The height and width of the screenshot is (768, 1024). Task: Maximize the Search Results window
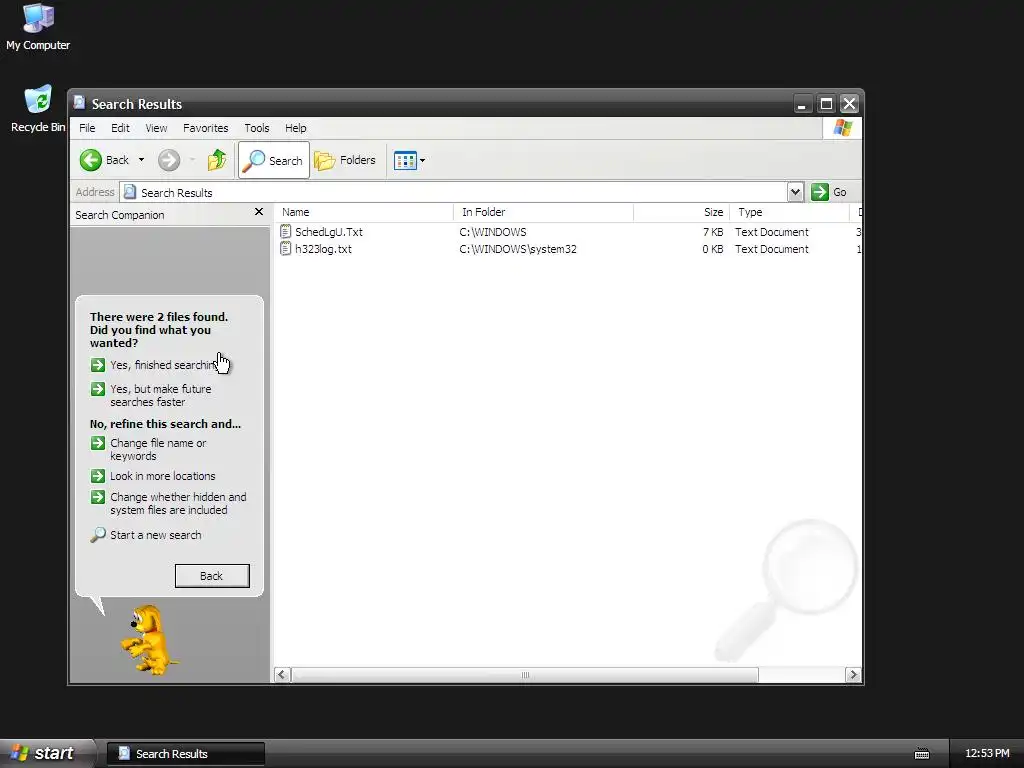pos(826,104)
